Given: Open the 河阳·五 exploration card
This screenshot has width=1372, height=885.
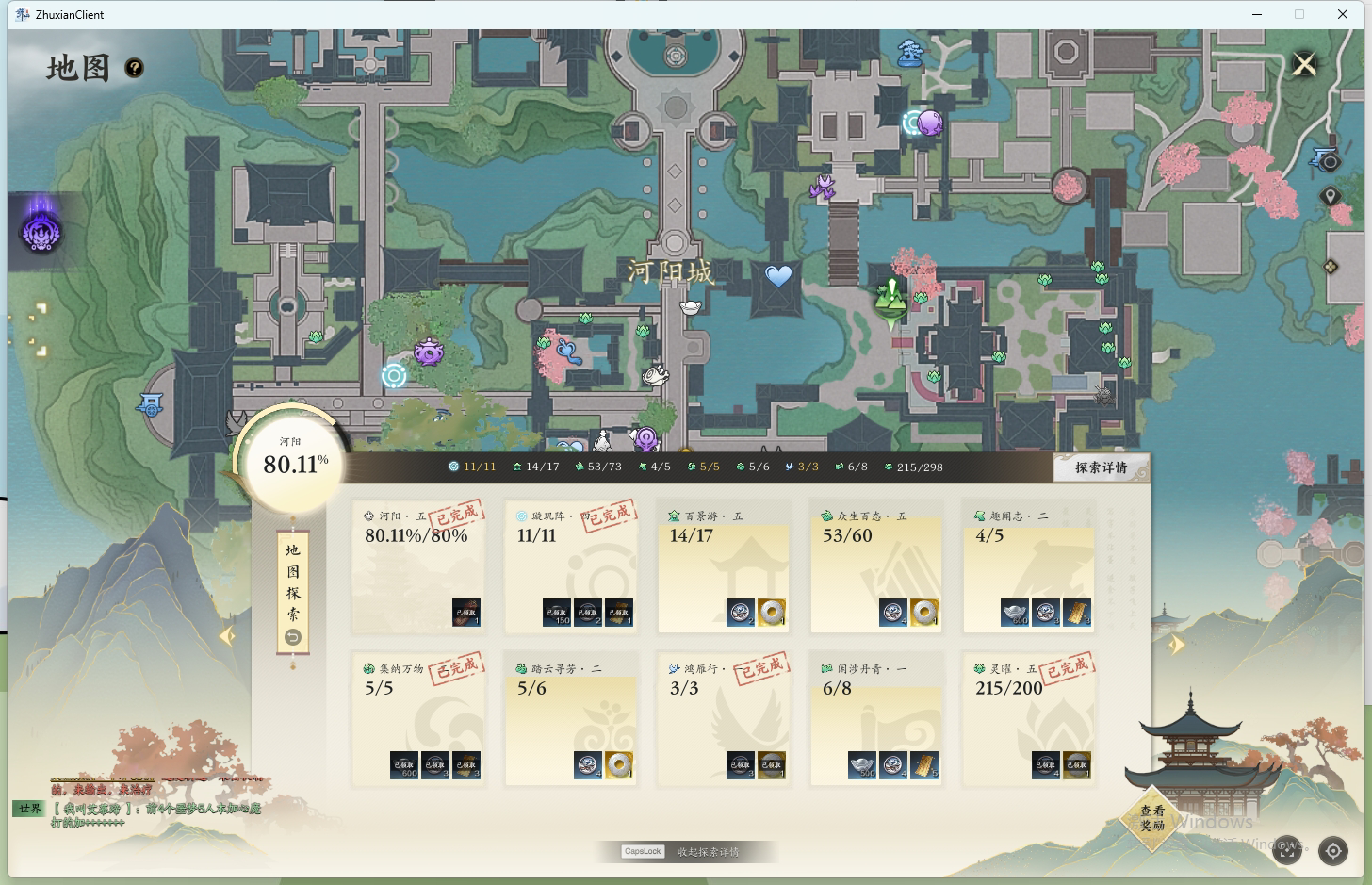Looking at the screenshot, I should pos(418,566).
